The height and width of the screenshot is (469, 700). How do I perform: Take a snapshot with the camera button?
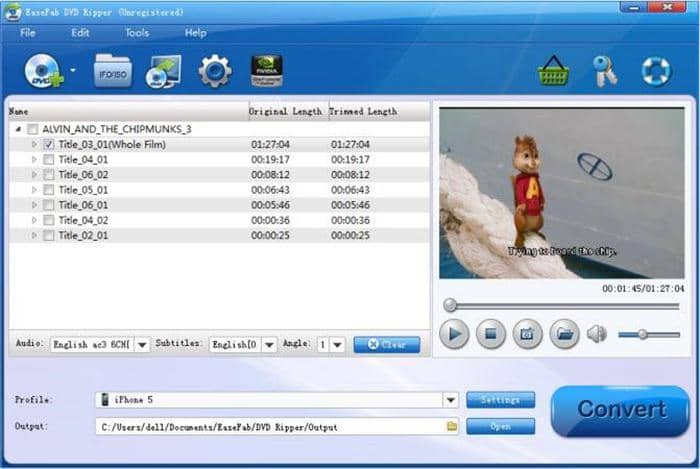click(x=527, y=333)
